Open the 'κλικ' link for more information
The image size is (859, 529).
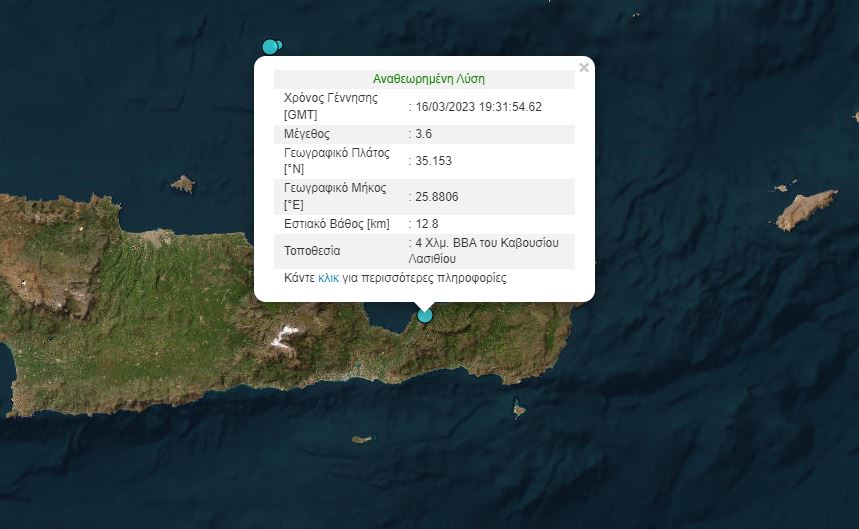tap(329, 278)
